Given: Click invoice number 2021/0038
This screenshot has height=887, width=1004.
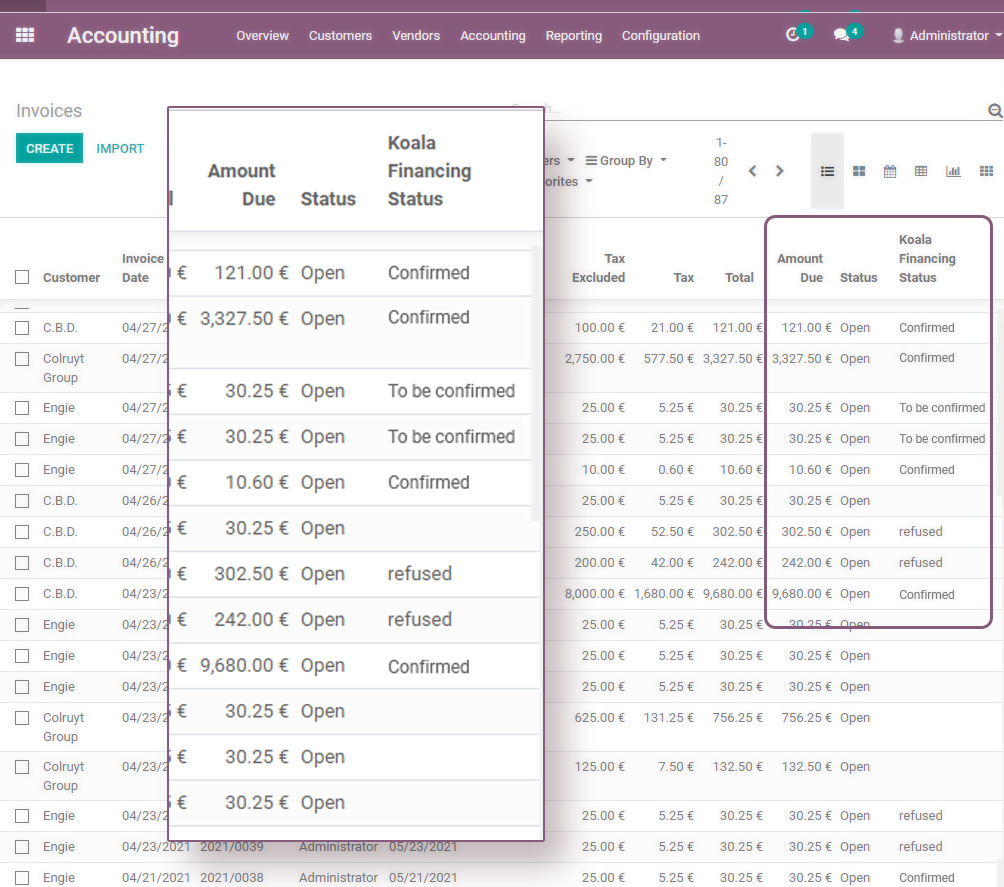Looking at the screenshot, I should pos(232,877).
